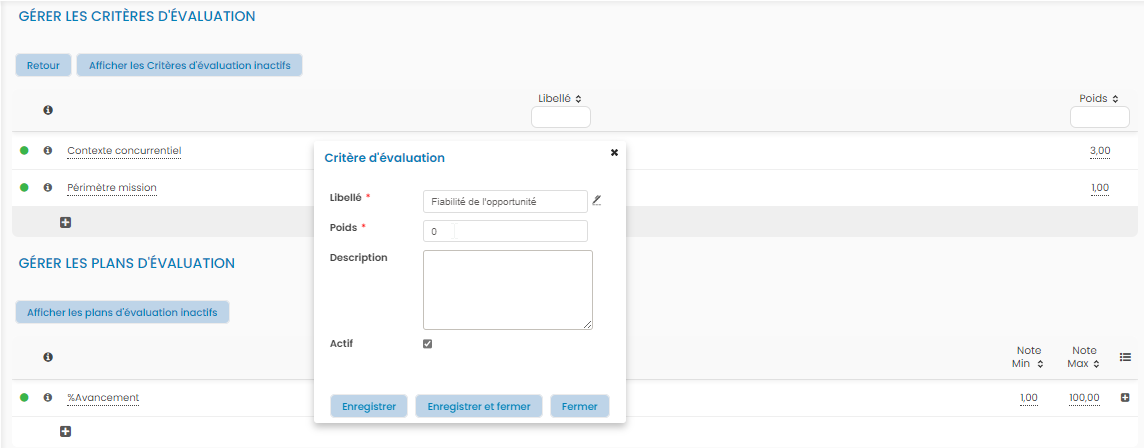Close the Critère d'évaluation dialog with X
Viewport: 1144px width, 448px height.
coord(614,152)
